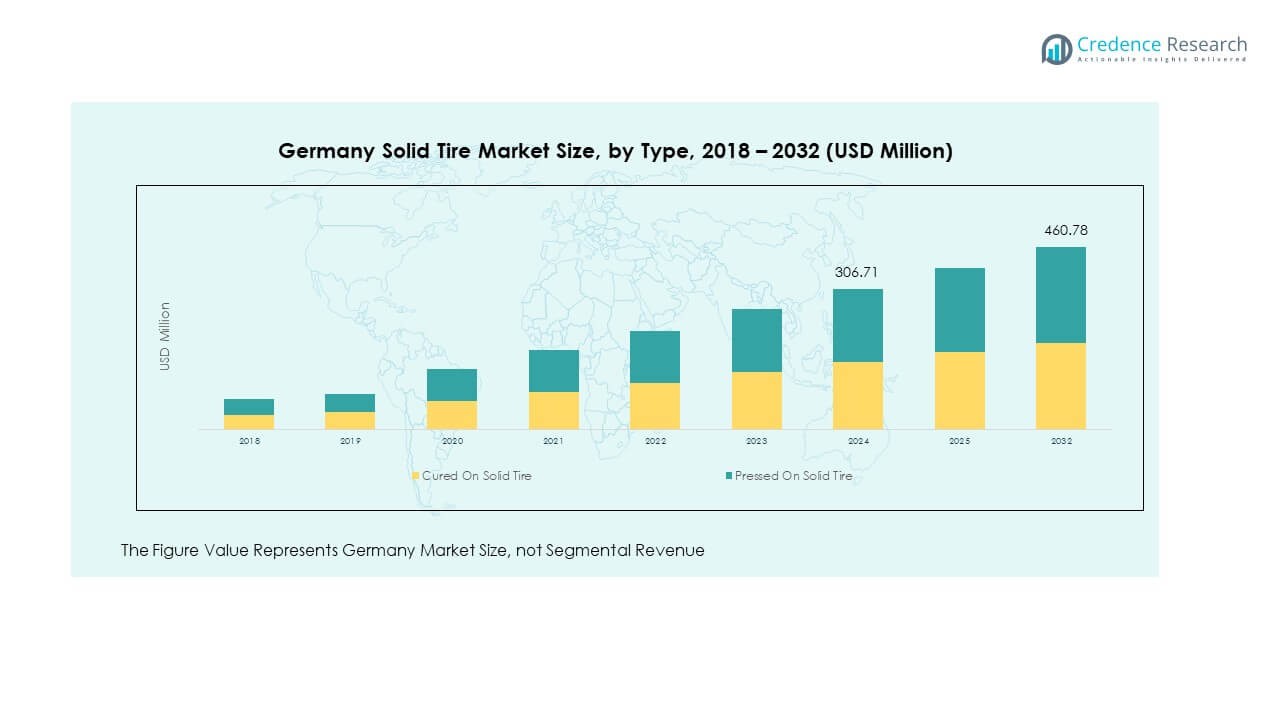This screenshot has width=1280, height=720.
Task: Select the USD Million y-axis title
Action: point(165,337)
